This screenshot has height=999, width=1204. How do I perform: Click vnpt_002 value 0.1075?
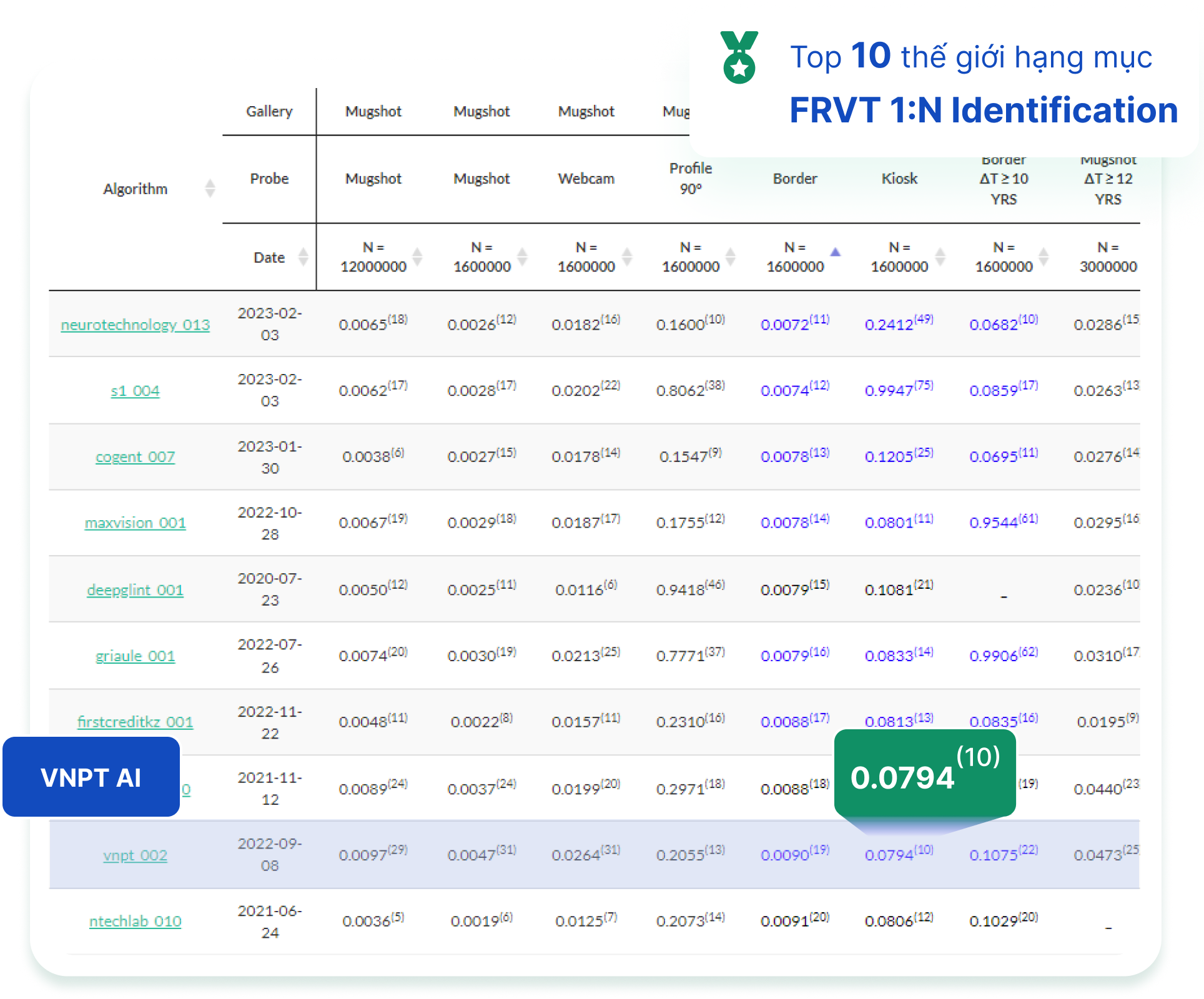tap(1004, 854)
